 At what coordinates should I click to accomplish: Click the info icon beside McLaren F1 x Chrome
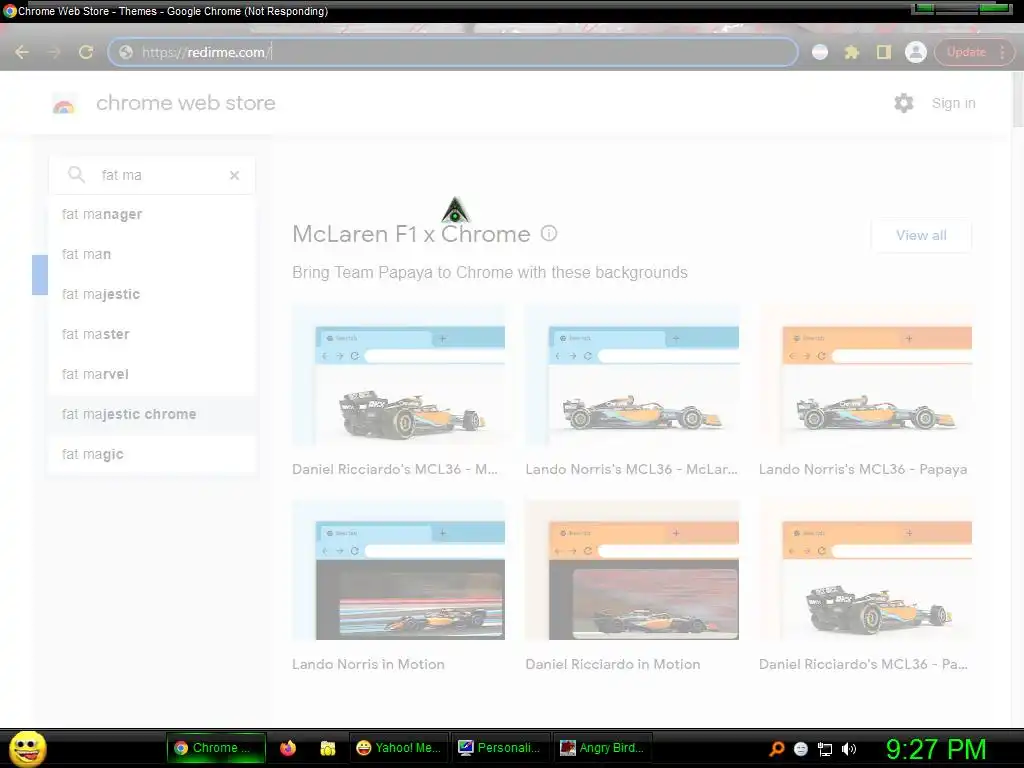pyautogui.click(x=549, y=233)
